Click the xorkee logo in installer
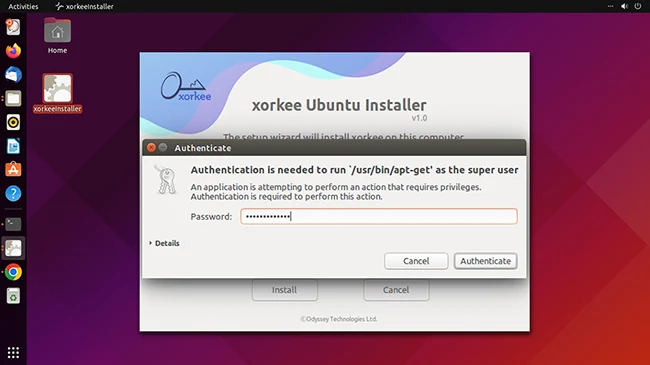Image resolution: width=650 pixels, height=365 pixels. click(x=186, y=87)
